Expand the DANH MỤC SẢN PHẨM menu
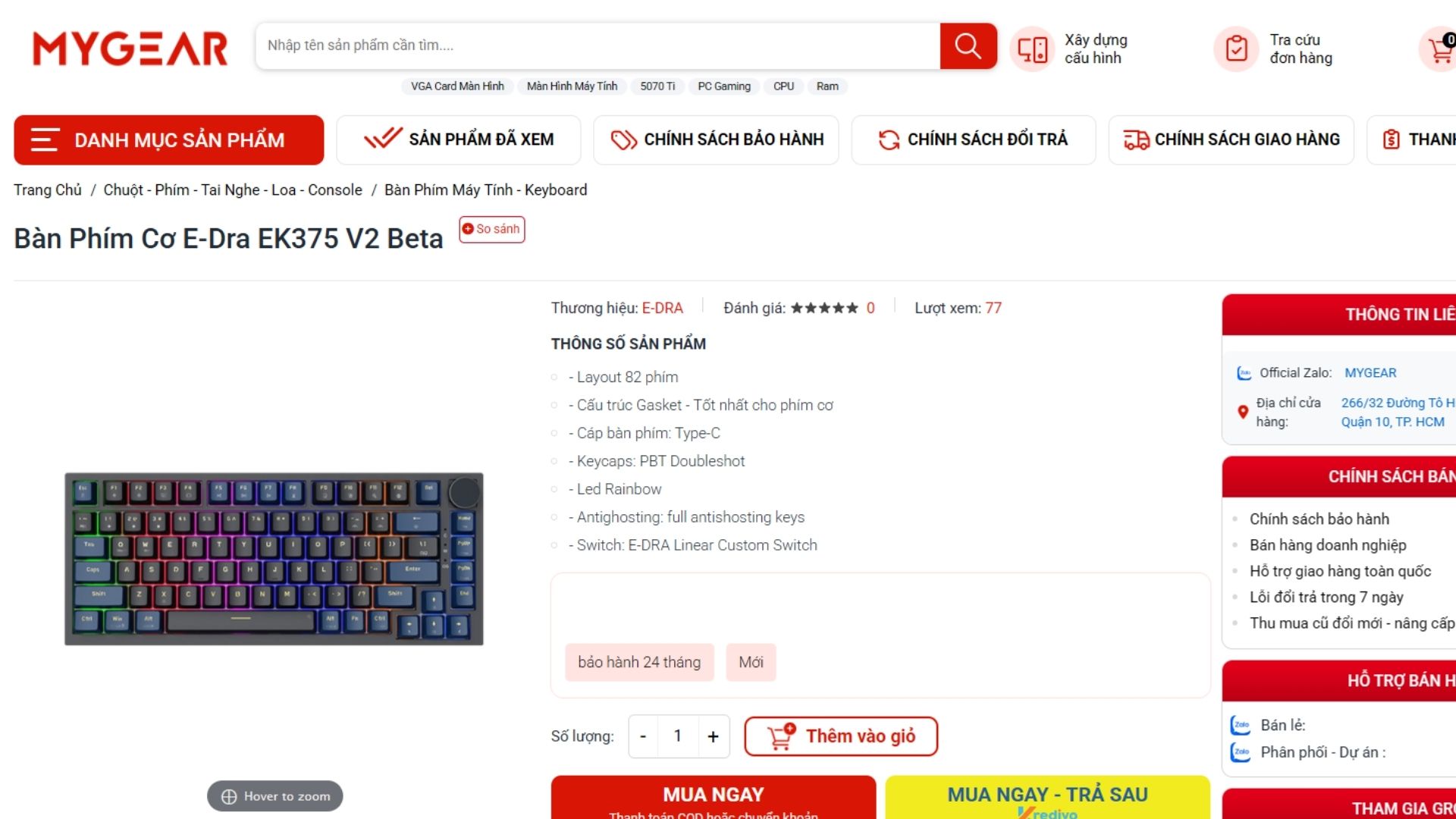This screenshot has width=1456, height=819. pos(168,140)
